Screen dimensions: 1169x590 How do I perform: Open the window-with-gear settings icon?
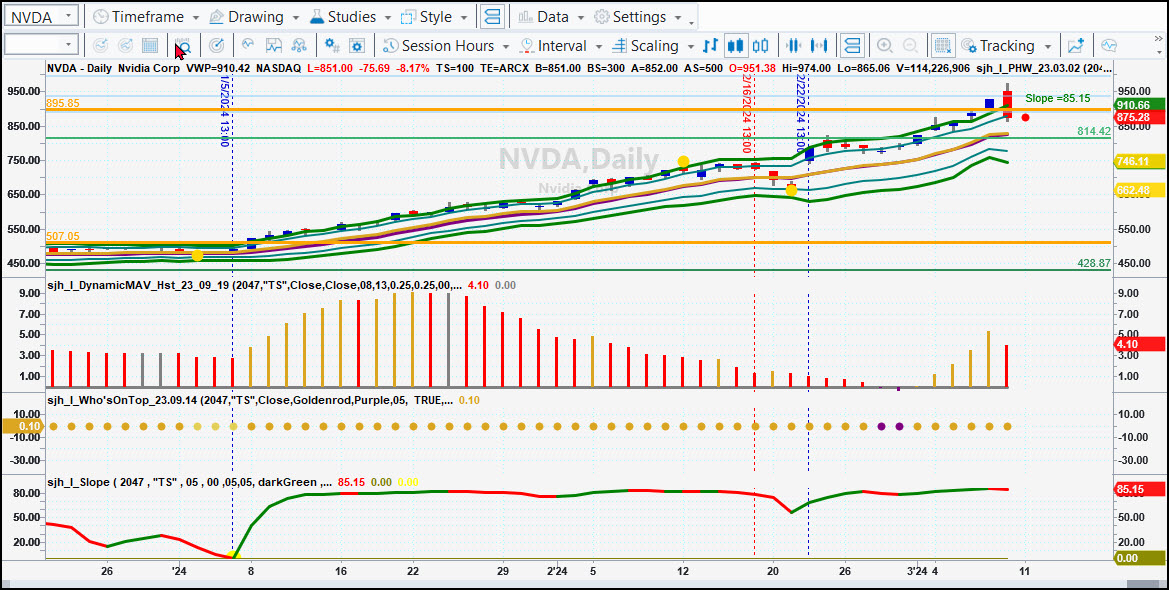click(x=357, y=45)
